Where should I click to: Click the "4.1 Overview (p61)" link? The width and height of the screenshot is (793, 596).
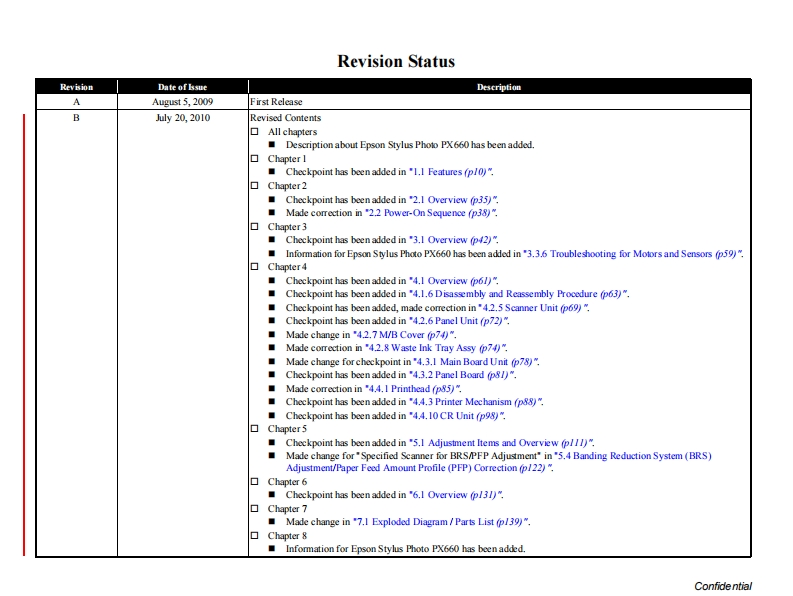[454, 281]
